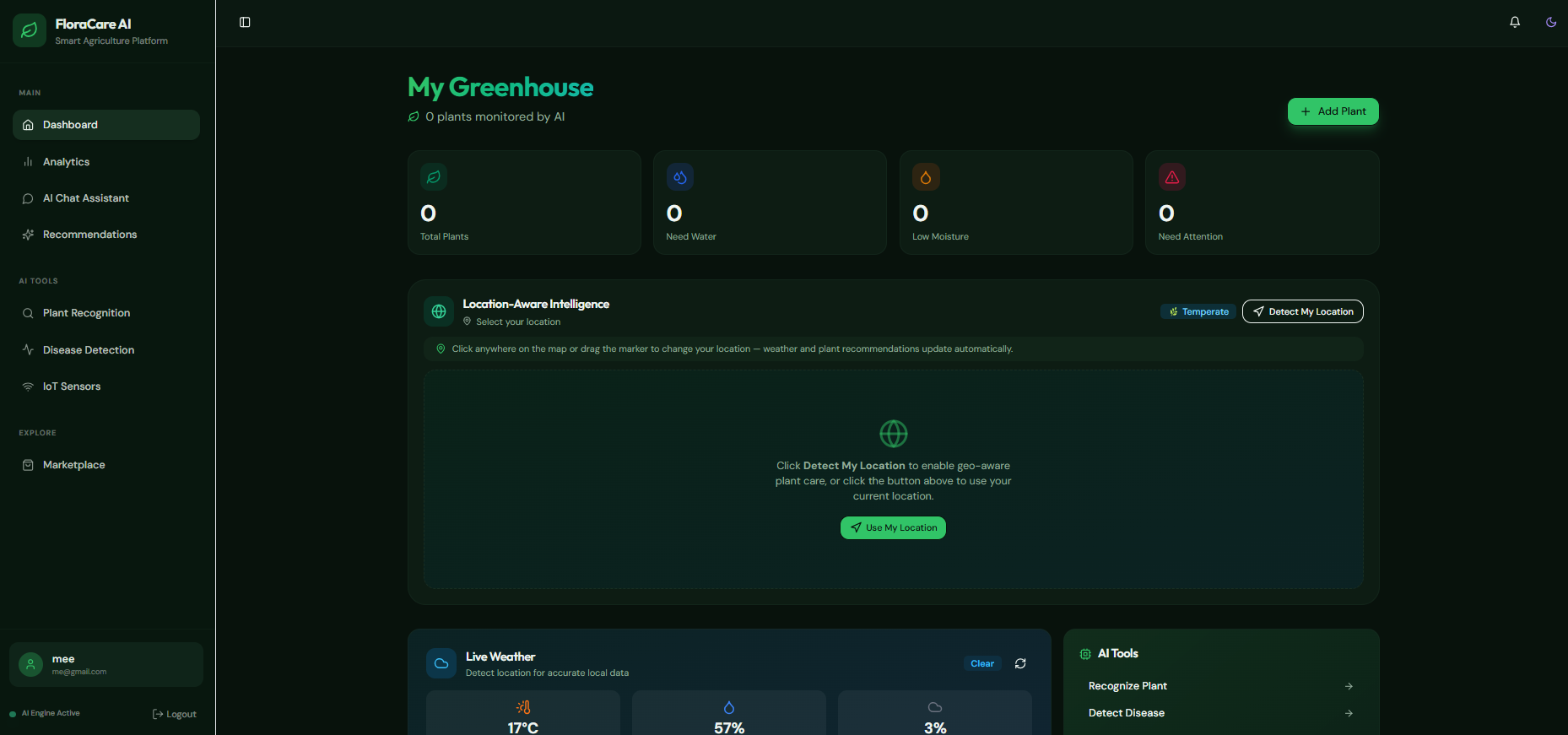The width and height of the screenshot is (1568, 735).
Task: Click the Low Moisture stat card
Action: [1016, 203]
